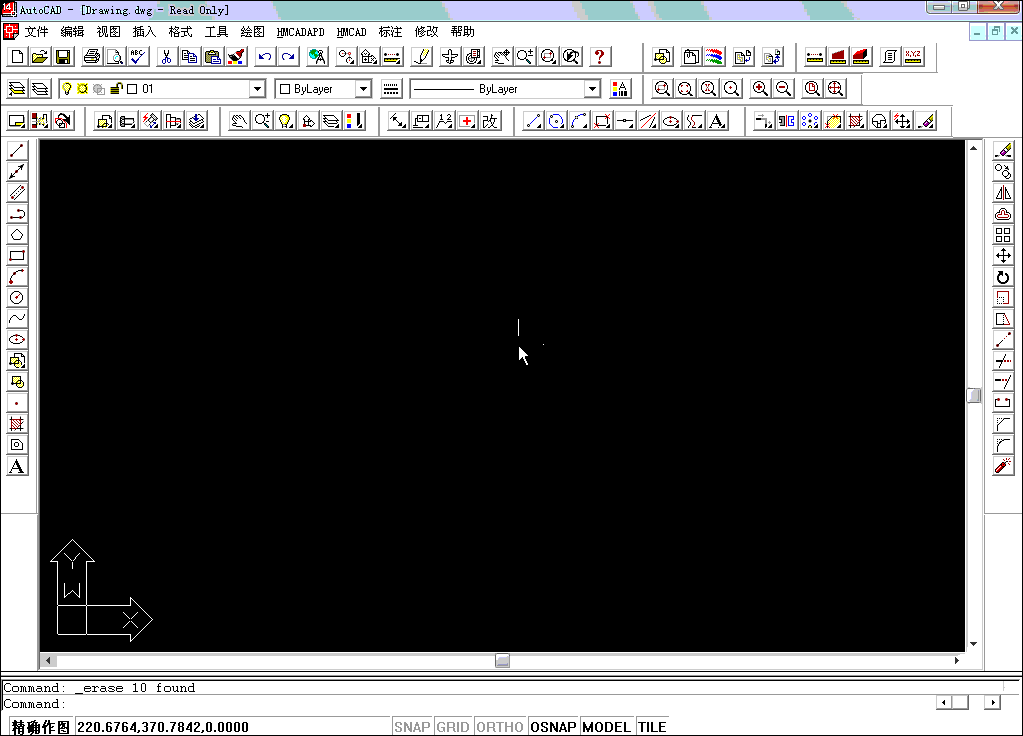Click the horizontal scrollbar thumb

pyautogui.click(x=502, y=660)
